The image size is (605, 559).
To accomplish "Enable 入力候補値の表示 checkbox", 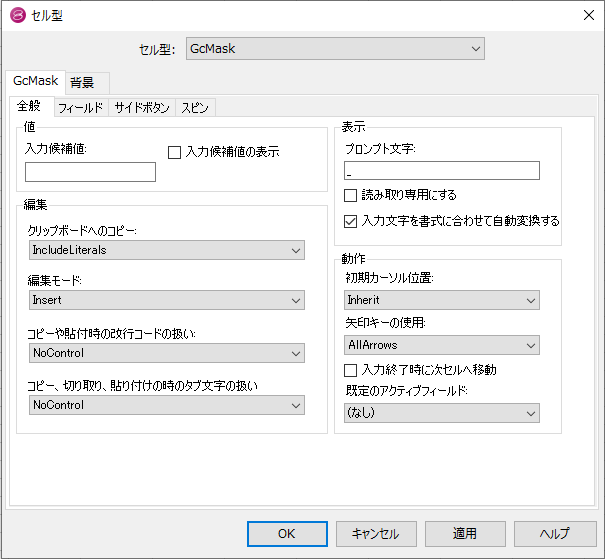I will point(174,152).
